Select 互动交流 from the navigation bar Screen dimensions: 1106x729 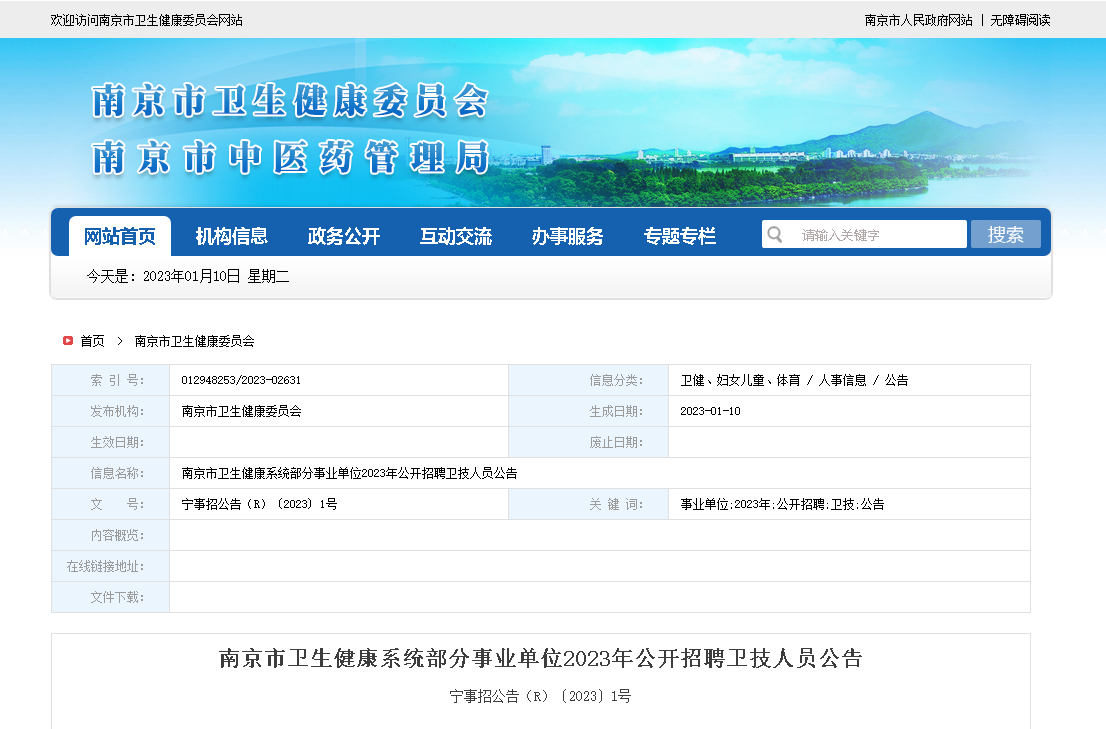tap(456, 236)
